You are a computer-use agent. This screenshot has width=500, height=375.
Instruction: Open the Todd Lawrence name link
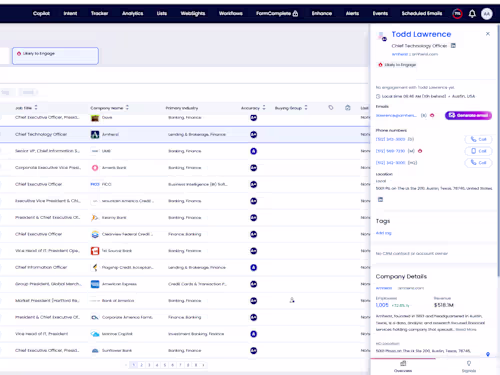click(x=421, y=34)
